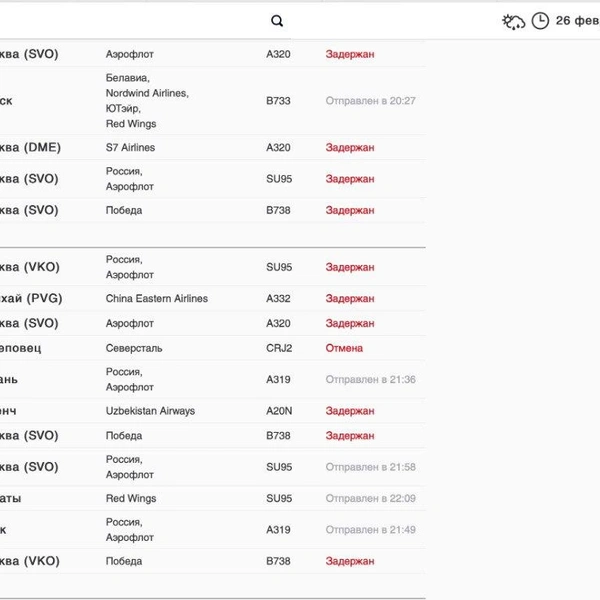Select the Северсталь flight row
Image resolution: width=600 pixels, height=600 pixels.
[134, 349]
